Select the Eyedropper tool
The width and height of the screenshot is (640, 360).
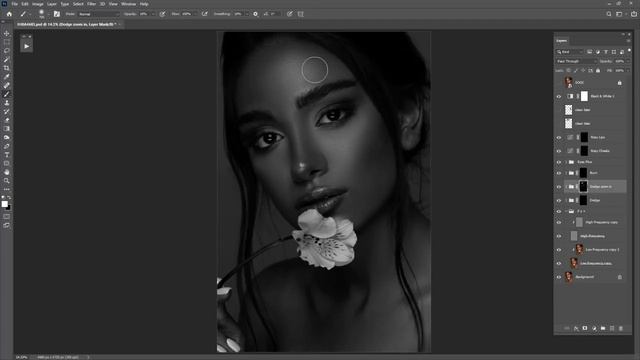tap(7, 77)
